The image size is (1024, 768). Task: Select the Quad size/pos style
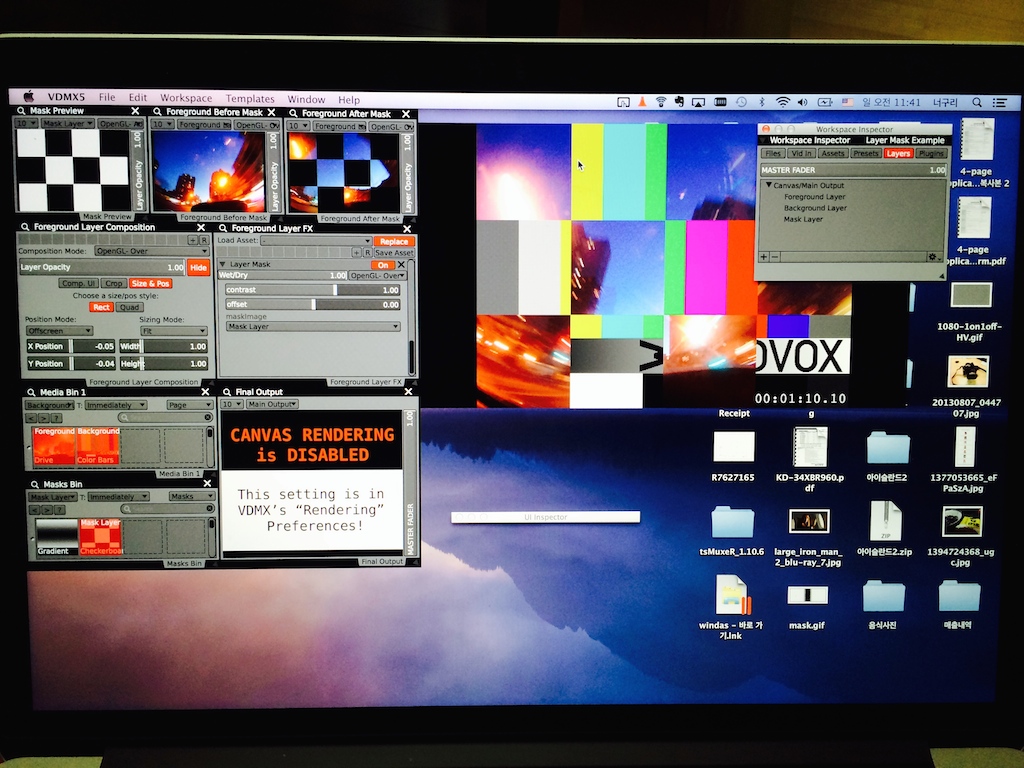(129, 307)
